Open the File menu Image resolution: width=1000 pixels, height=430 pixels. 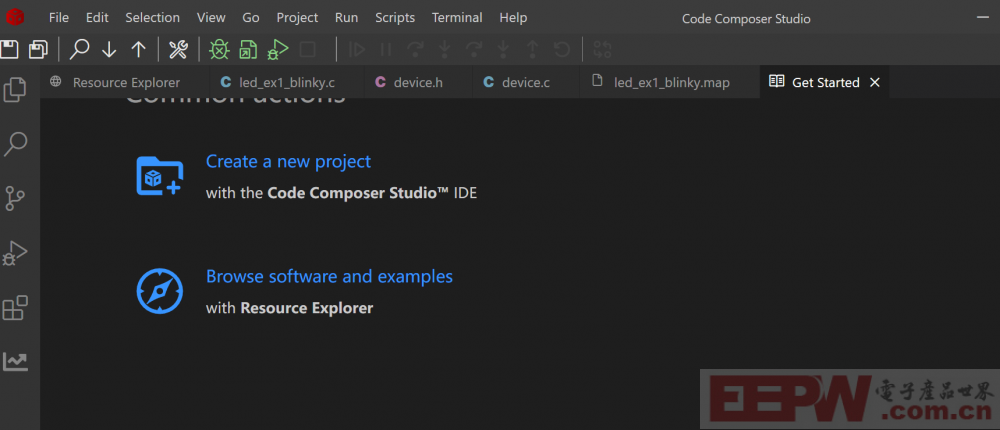(59, 18)
